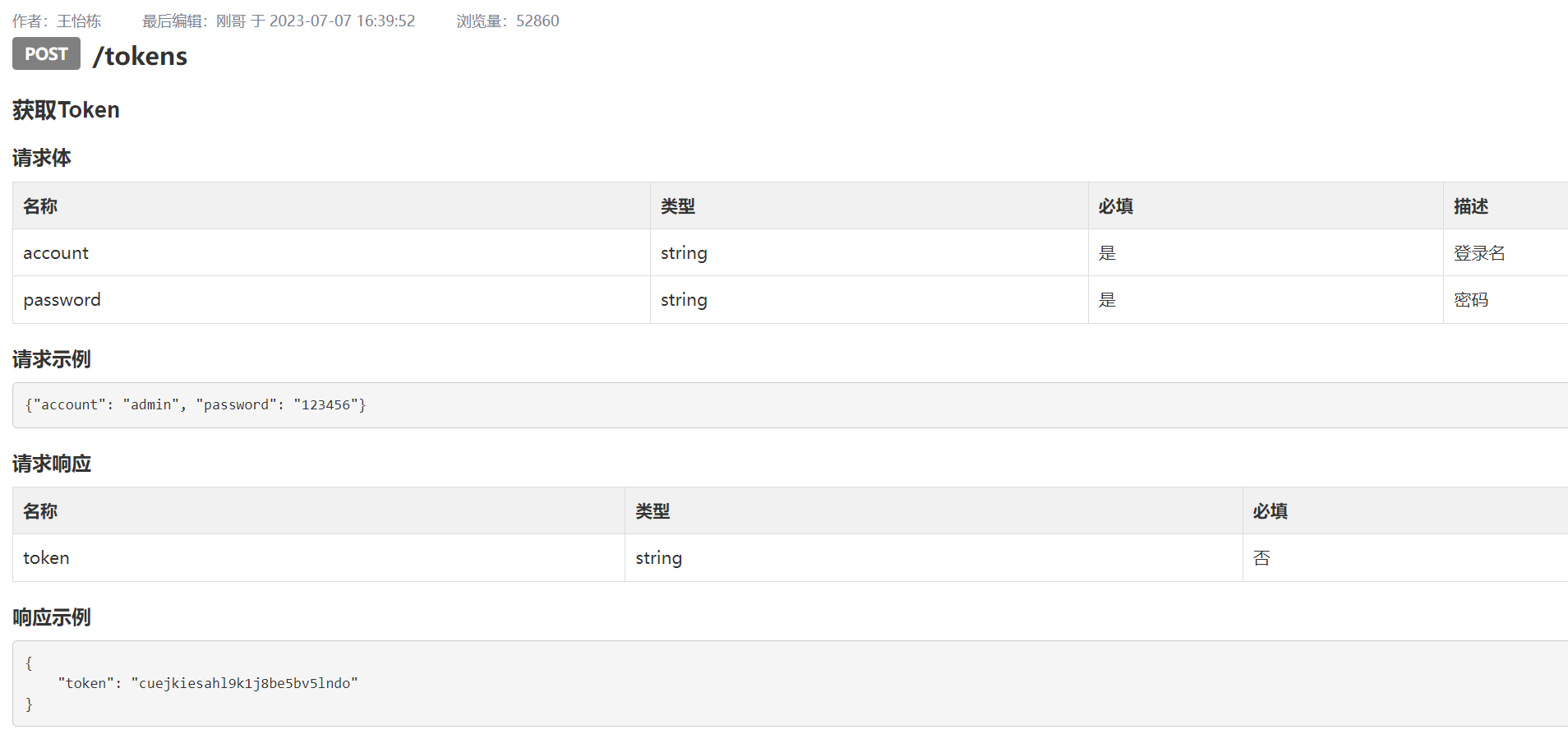Click the 描述 column header
Screen dimensions: 1568x739
pos(1506,206)
